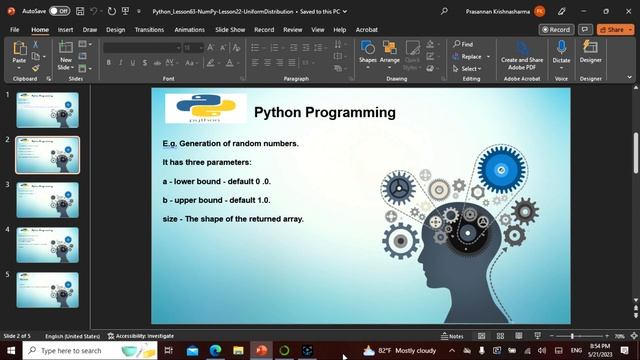
Task: Click Create and Share Adobe PDF icon
Action: [522, 48]
